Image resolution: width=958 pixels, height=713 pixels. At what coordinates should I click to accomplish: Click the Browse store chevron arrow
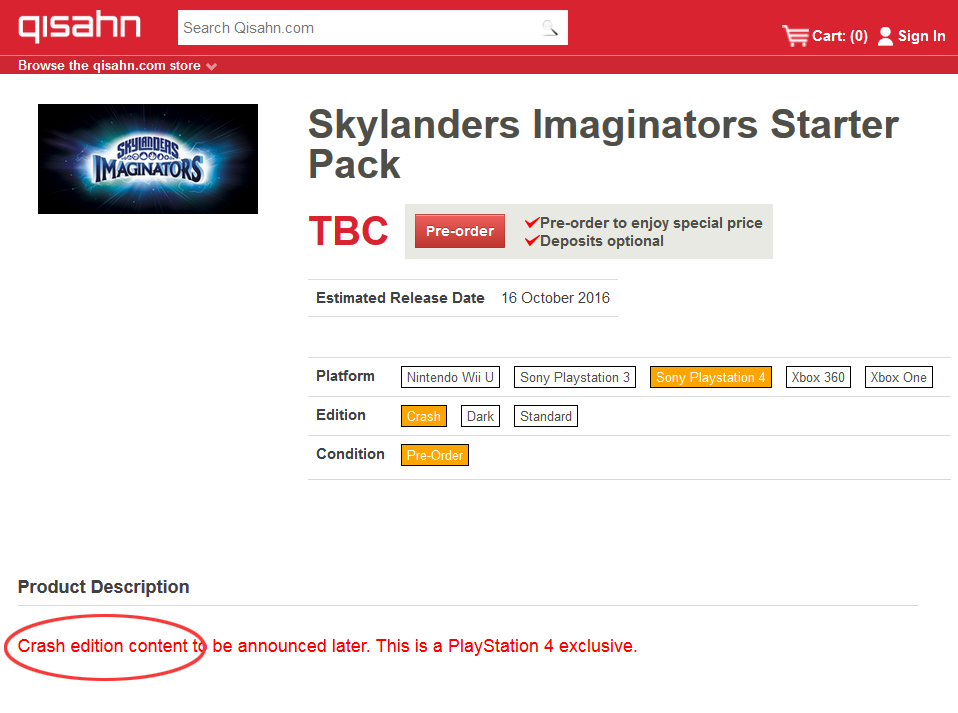(x=211, y=67)
